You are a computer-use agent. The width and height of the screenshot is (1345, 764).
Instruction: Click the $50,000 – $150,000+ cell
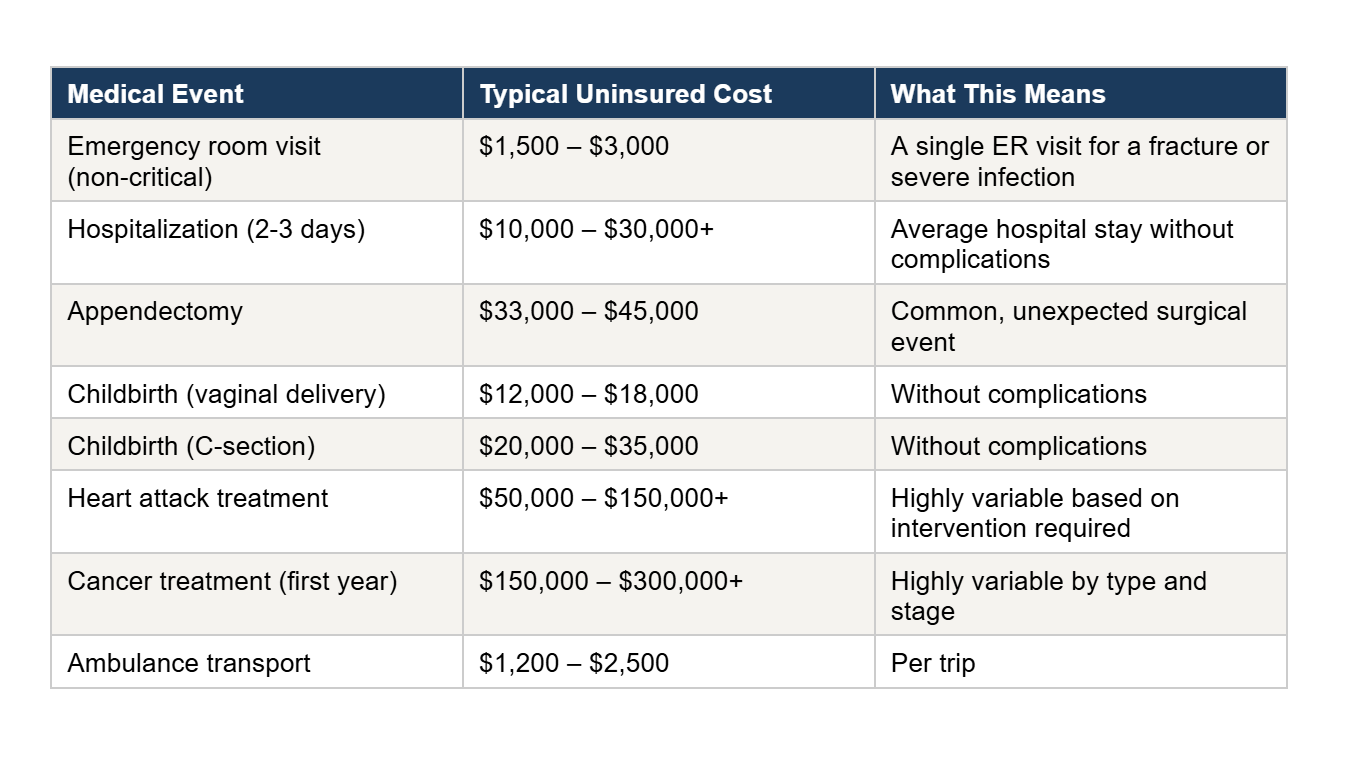669,512
